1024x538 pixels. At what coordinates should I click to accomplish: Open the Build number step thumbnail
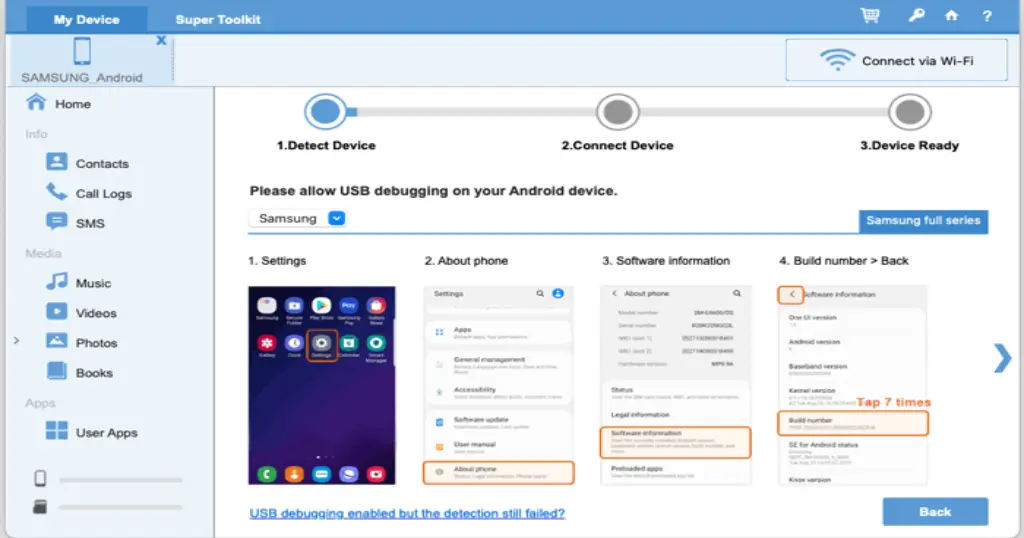852,385
